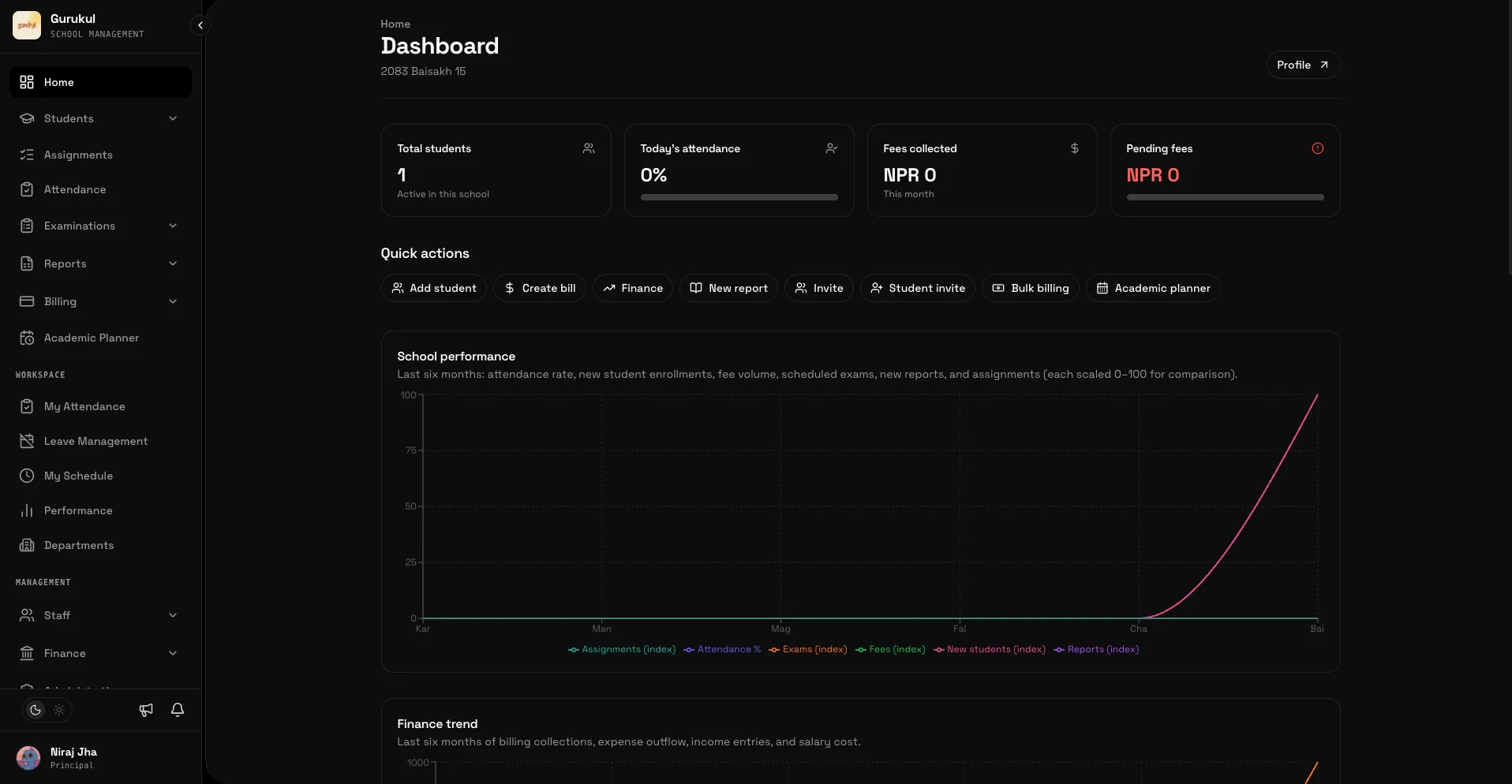
Task: Click the Billing card icon
Action: [x=27, y=301]
